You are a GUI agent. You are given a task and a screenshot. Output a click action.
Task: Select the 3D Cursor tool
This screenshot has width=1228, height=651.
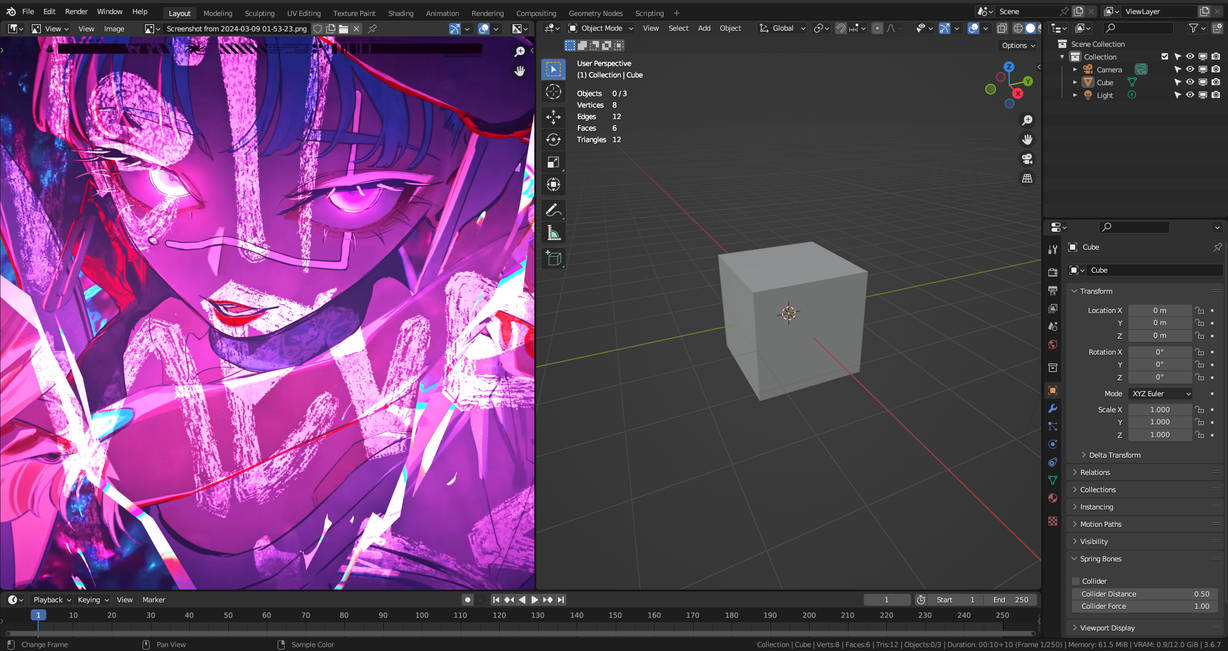(553, 92)
